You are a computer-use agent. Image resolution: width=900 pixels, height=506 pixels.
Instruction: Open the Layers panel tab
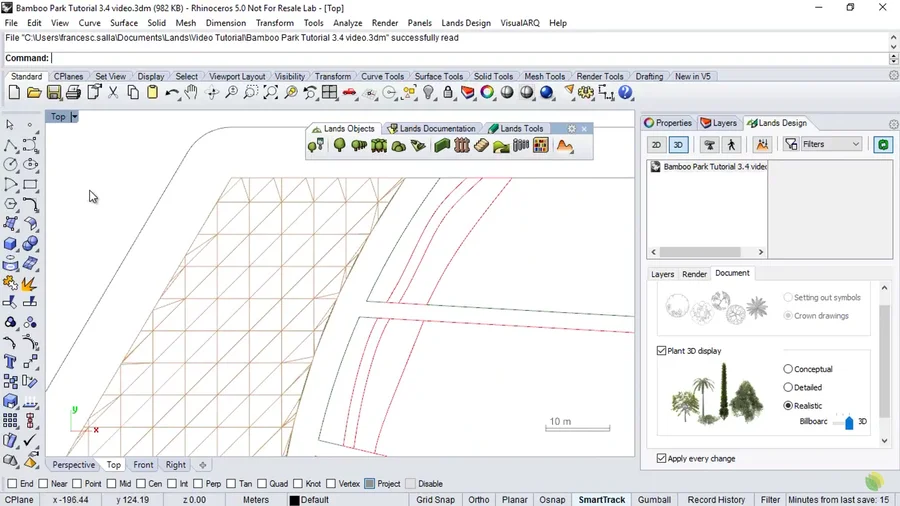coord(719,123)
